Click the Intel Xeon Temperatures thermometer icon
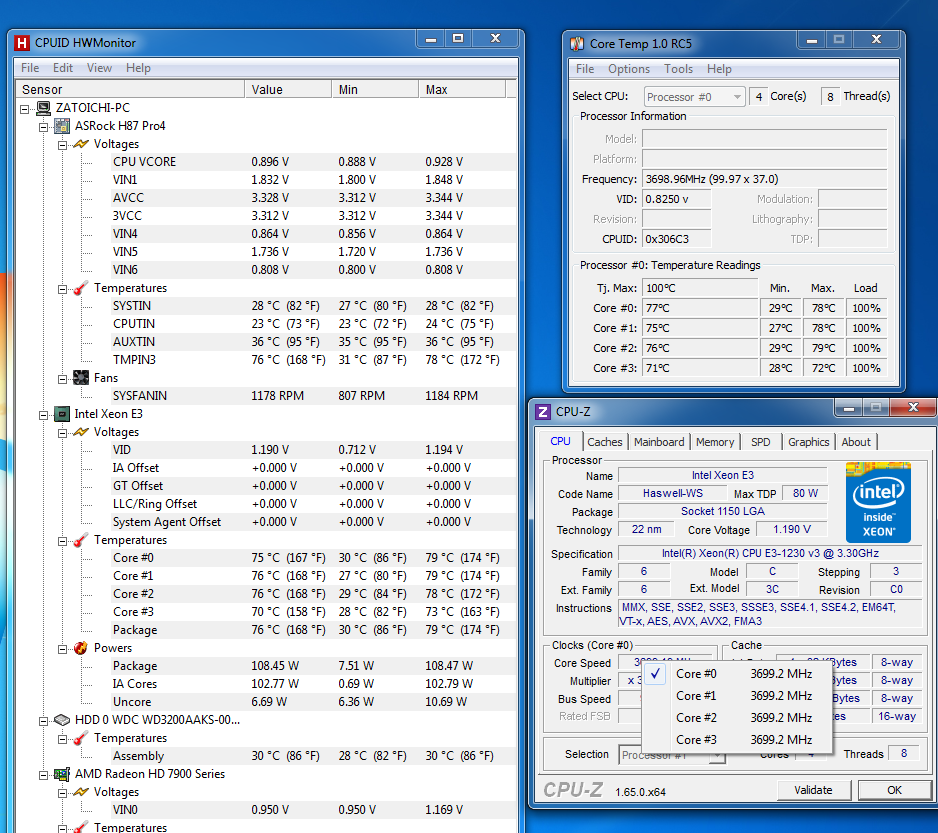The width and height of the screenshot is (938, 833). 81,540
